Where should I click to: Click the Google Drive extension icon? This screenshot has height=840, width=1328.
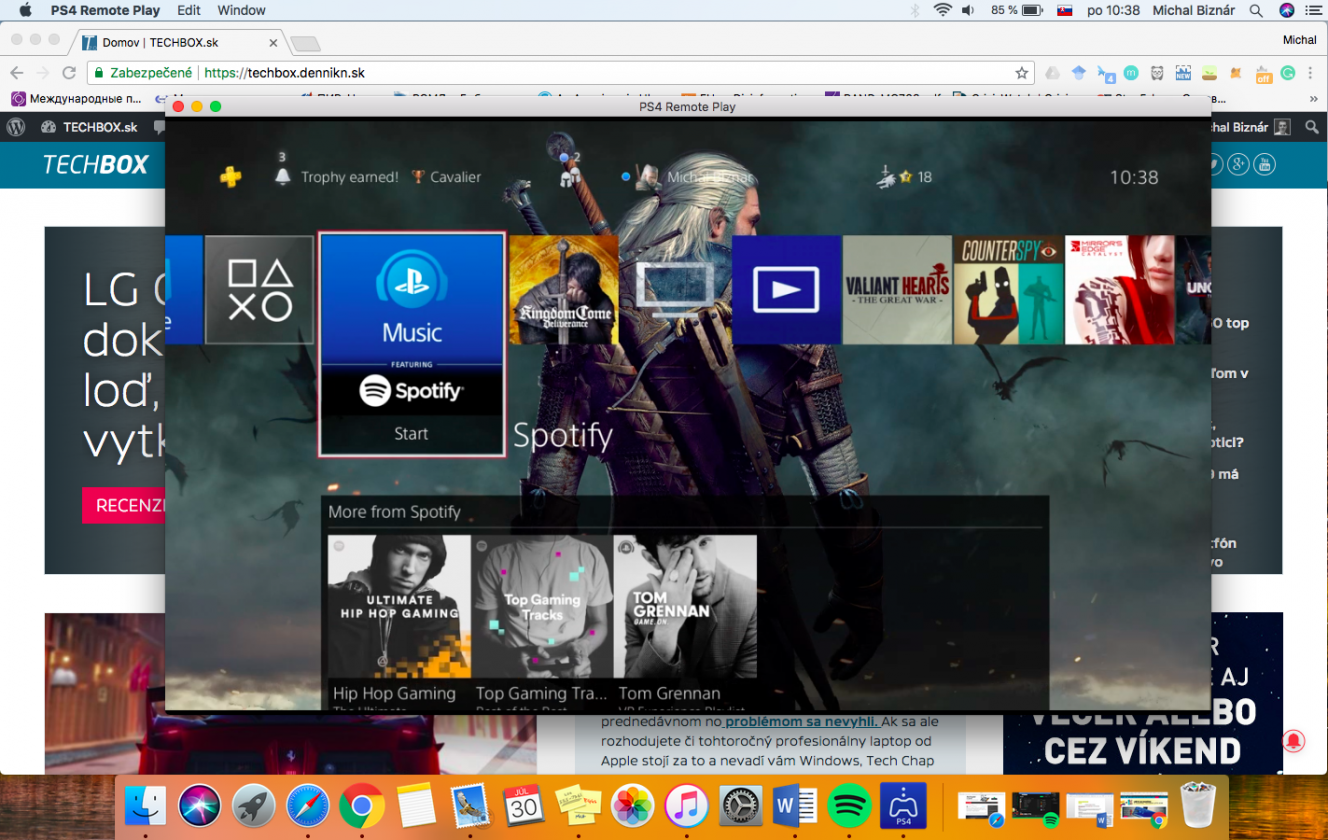tap(1052, 73)
